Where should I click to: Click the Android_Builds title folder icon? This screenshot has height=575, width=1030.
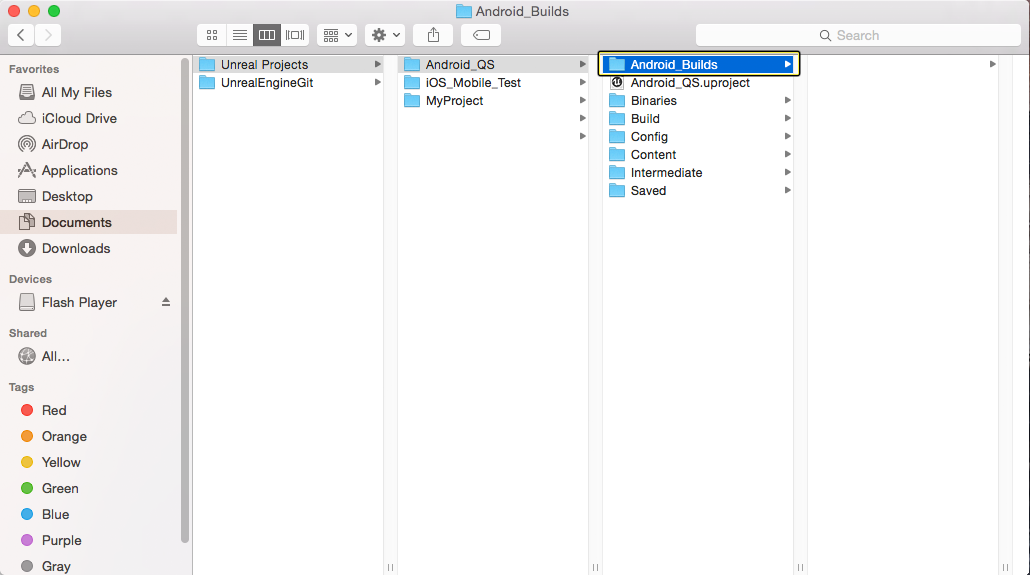(464, 11)
